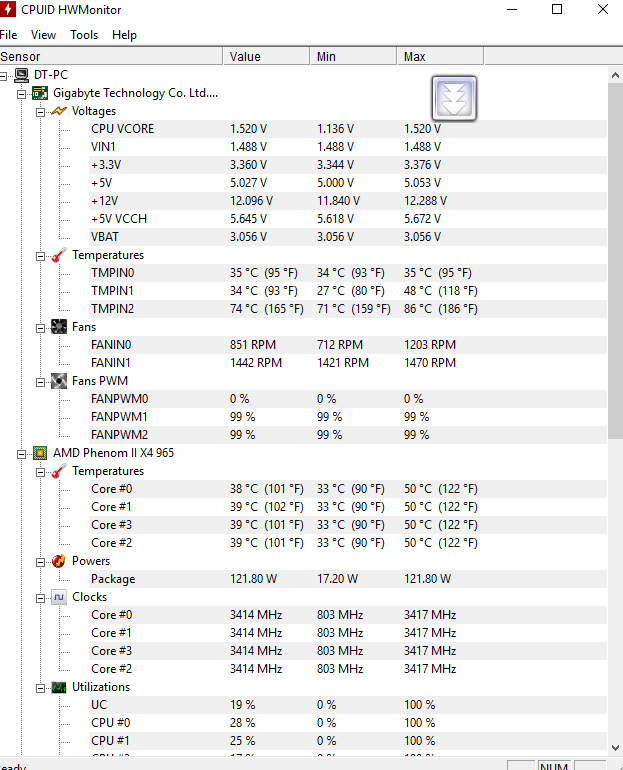This screenshot has width=623, height=770.
Task: Collapse the DT-PC root node
Action: point(5,75)
